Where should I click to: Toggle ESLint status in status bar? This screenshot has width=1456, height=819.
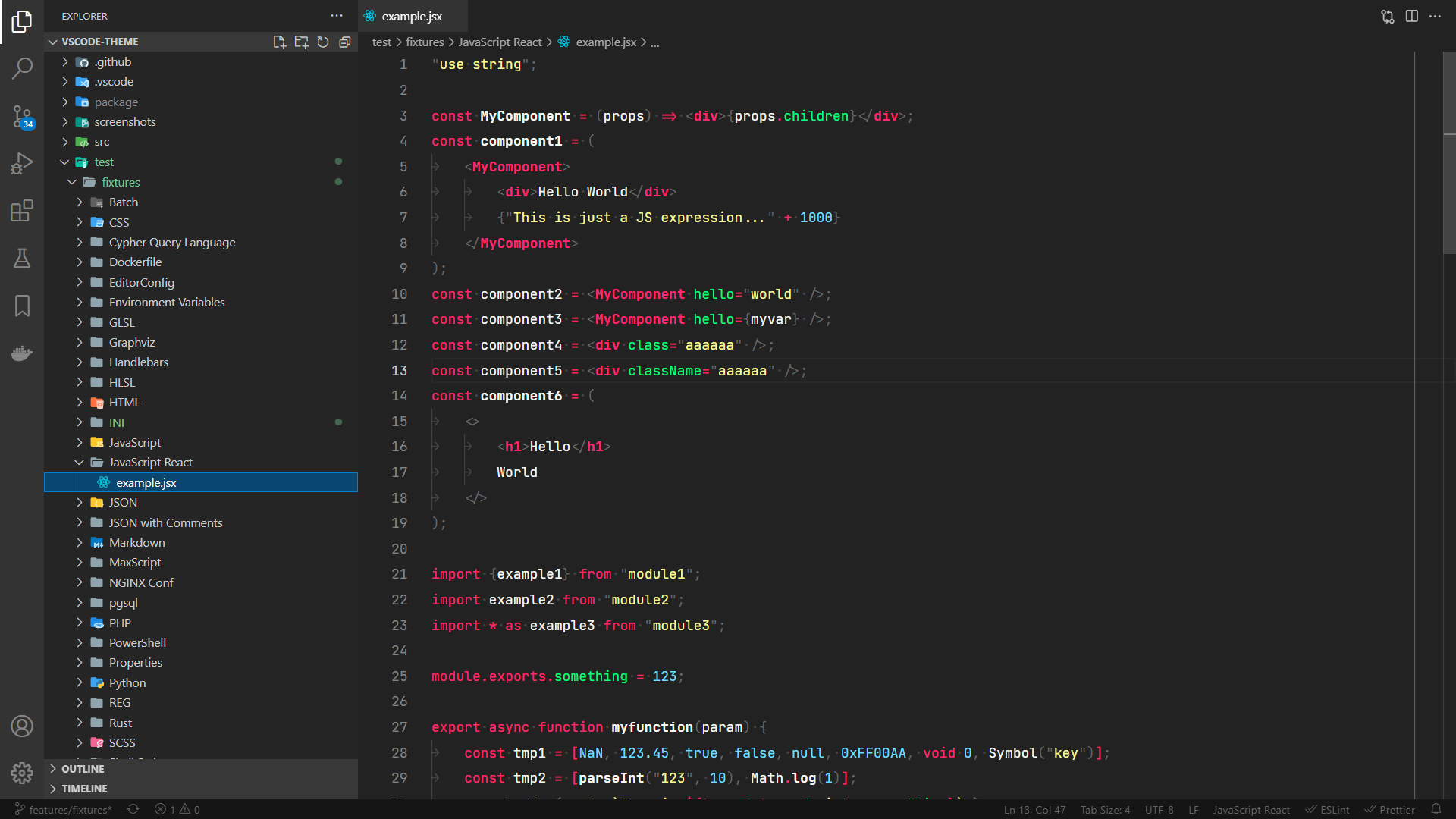point(1327,810)
